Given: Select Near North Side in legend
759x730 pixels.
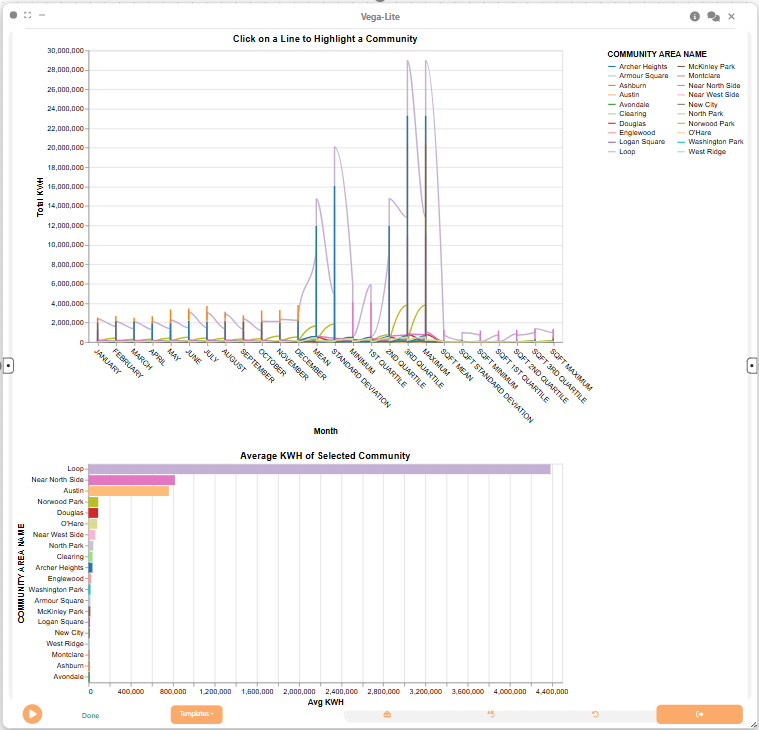Looking at the screenshot, I should click(709, 85).
